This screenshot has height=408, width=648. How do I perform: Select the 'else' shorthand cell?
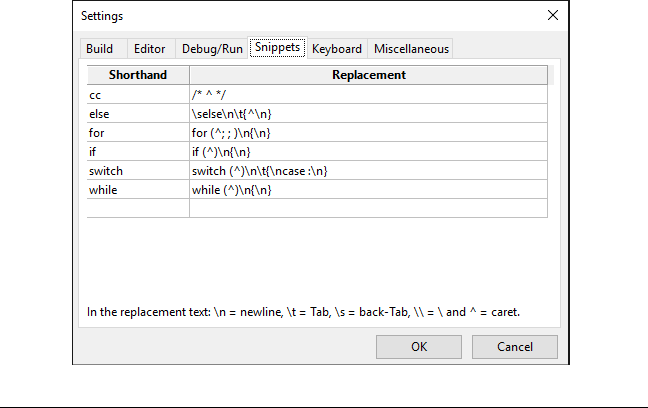click(x=138, y=114)
